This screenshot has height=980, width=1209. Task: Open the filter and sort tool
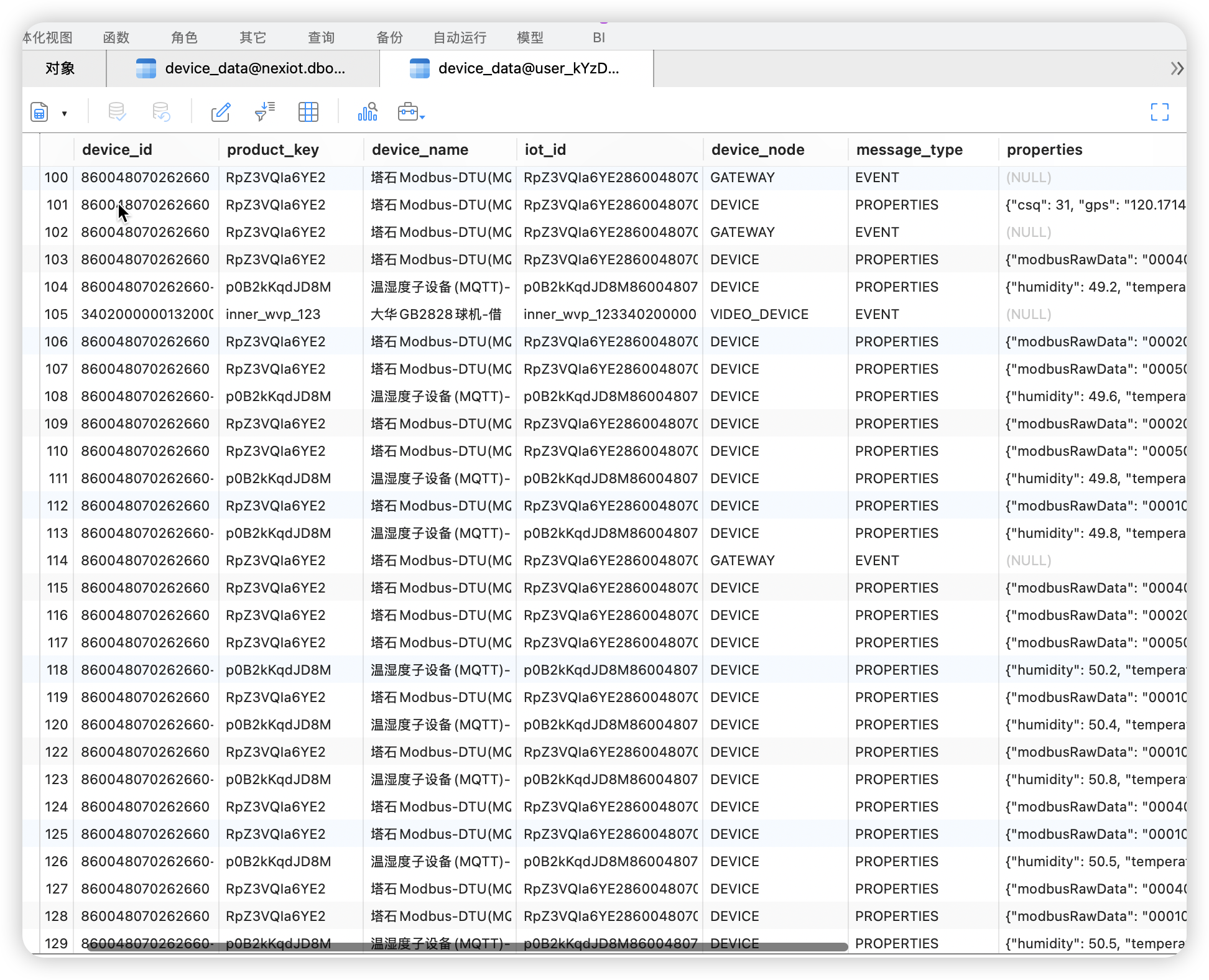tap(265, 112)
